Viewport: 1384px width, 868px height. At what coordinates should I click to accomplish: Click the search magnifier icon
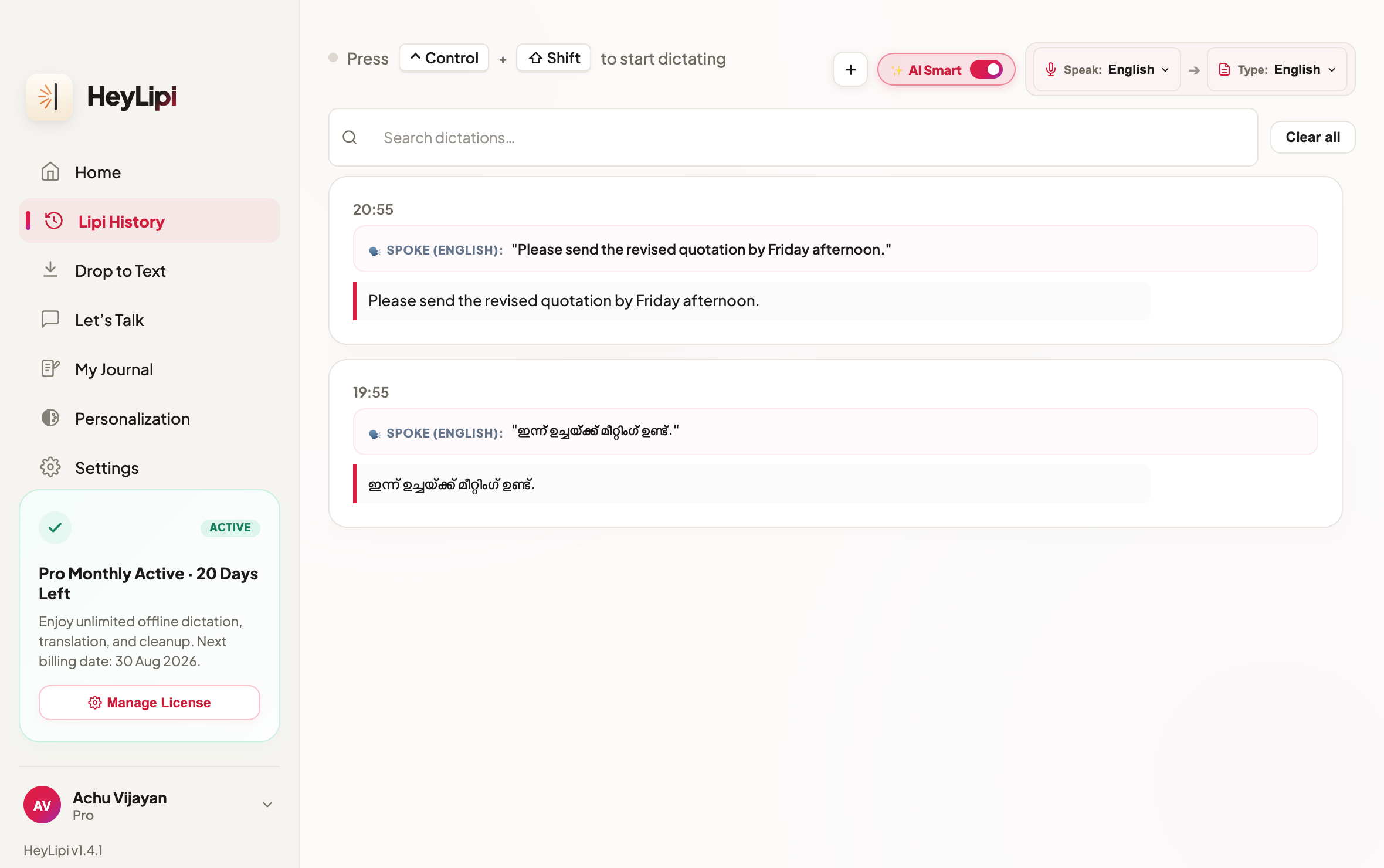(350, 137)
